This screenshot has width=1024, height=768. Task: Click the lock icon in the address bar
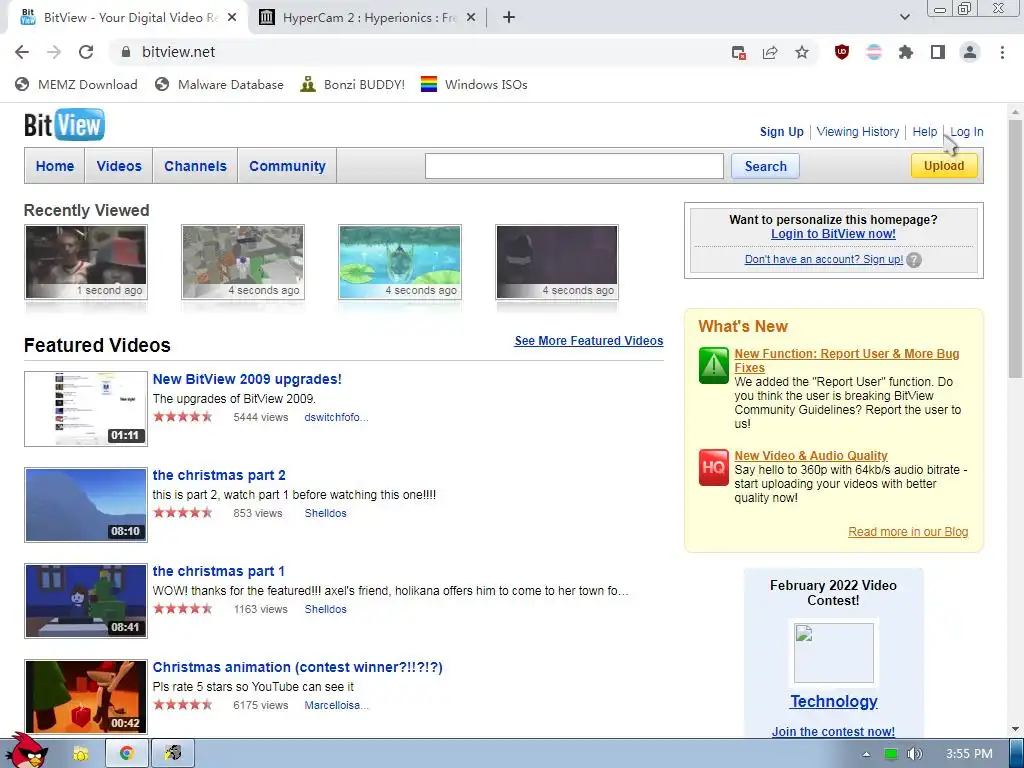click(x=126, y=52)
